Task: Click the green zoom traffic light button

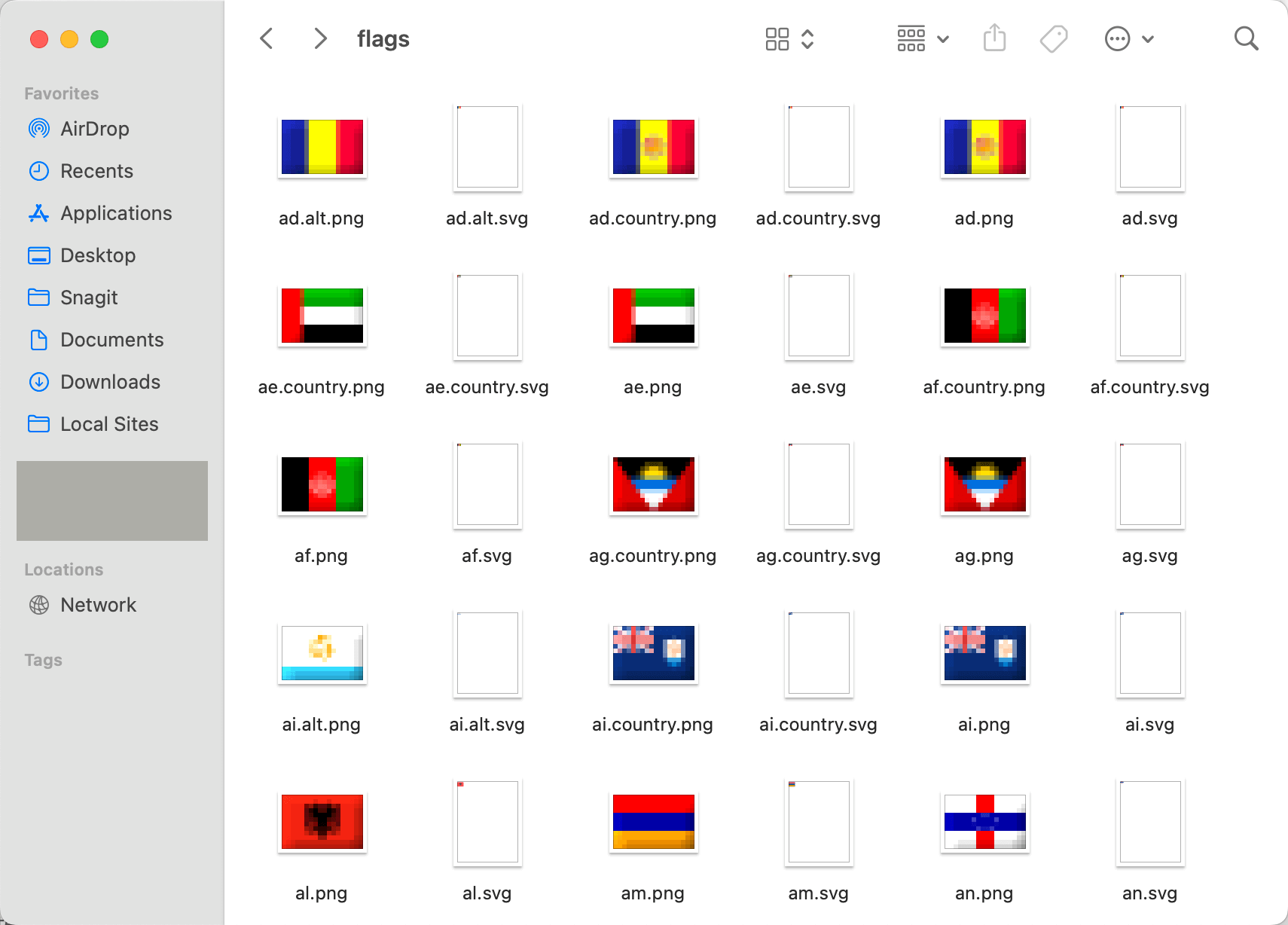Action: coord(99,39)
